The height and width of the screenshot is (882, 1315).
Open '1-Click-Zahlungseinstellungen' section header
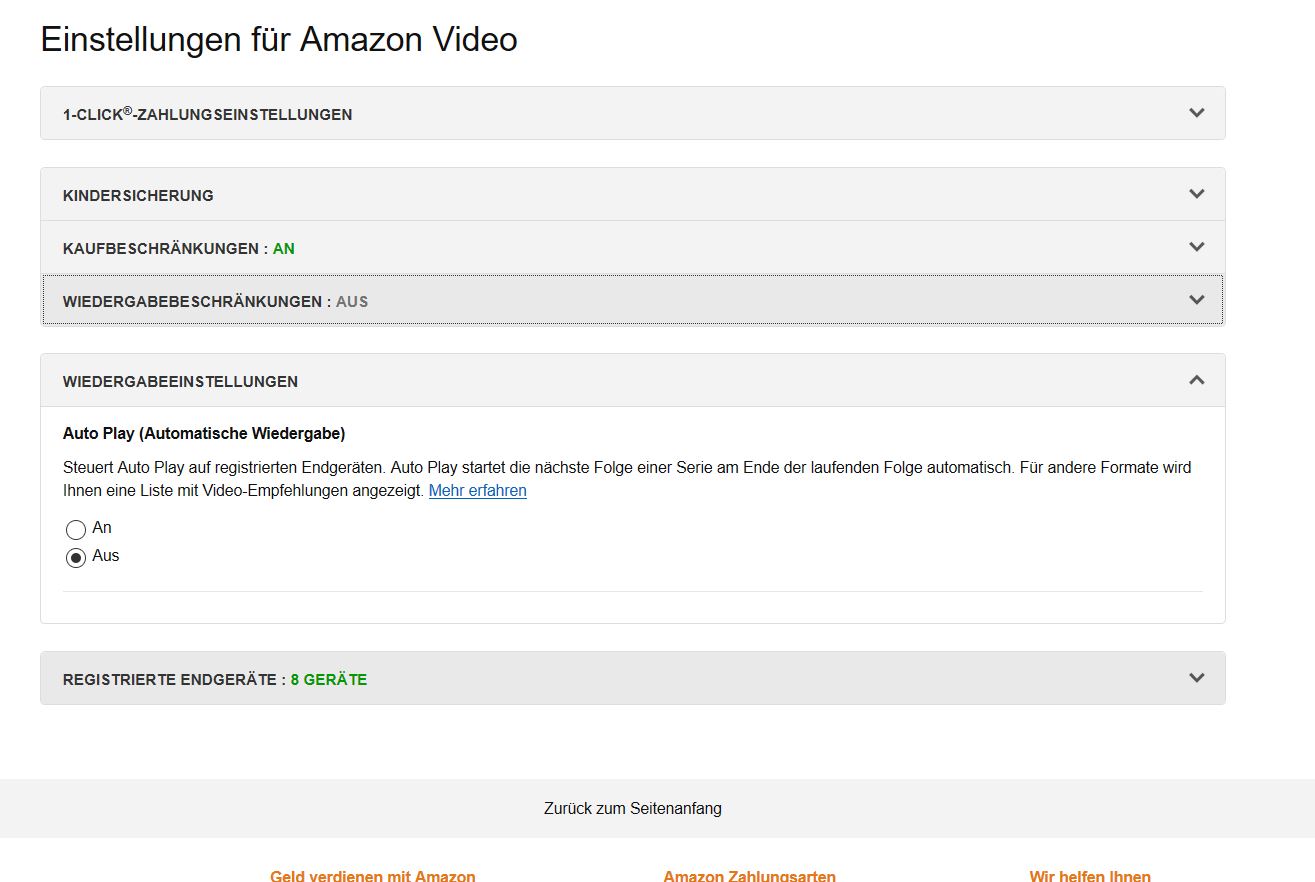207,114
